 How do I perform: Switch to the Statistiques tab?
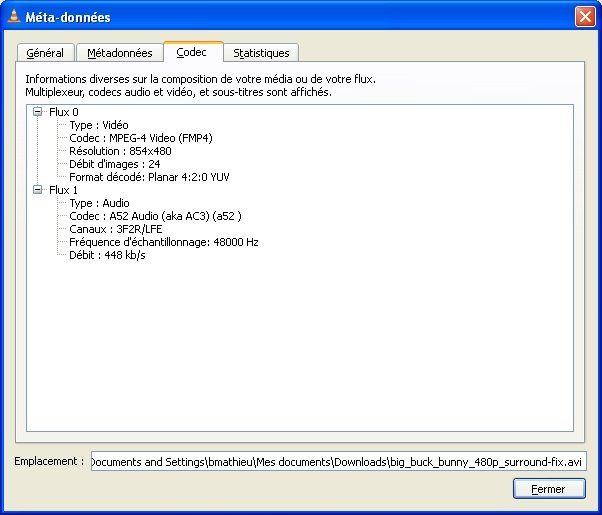[261, 53]
